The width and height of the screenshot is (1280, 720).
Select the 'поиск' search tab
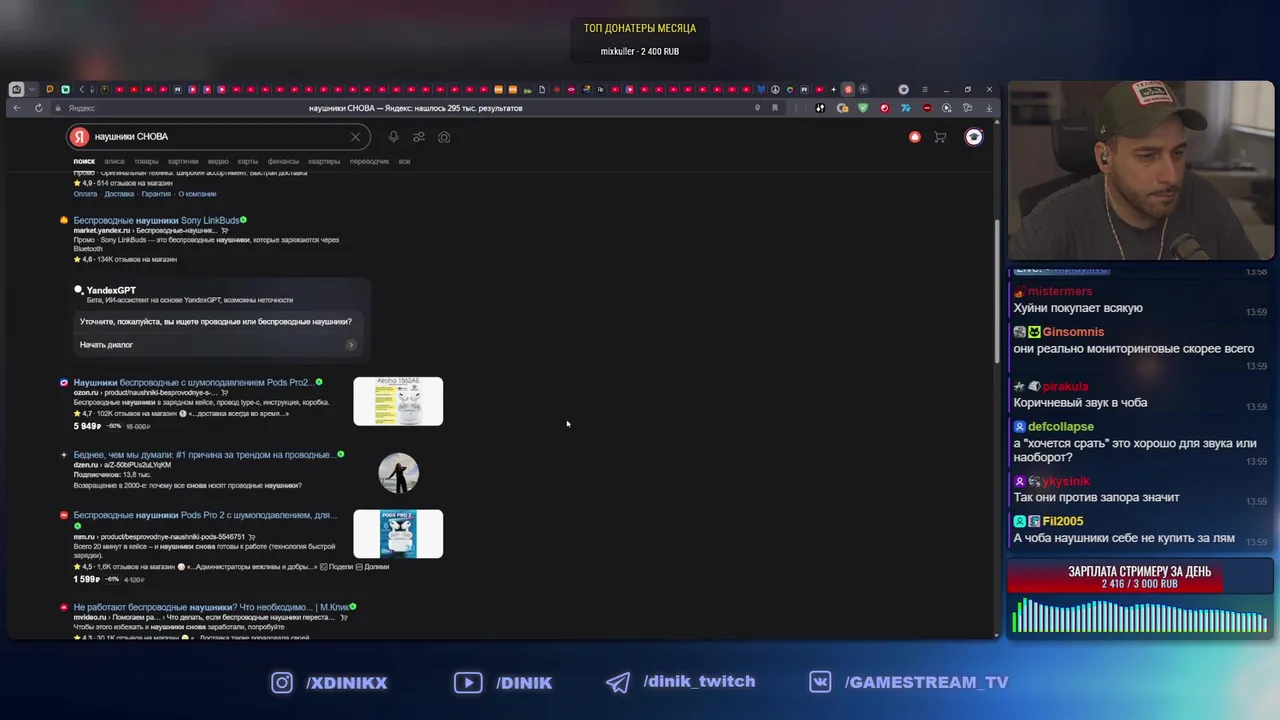84,161
